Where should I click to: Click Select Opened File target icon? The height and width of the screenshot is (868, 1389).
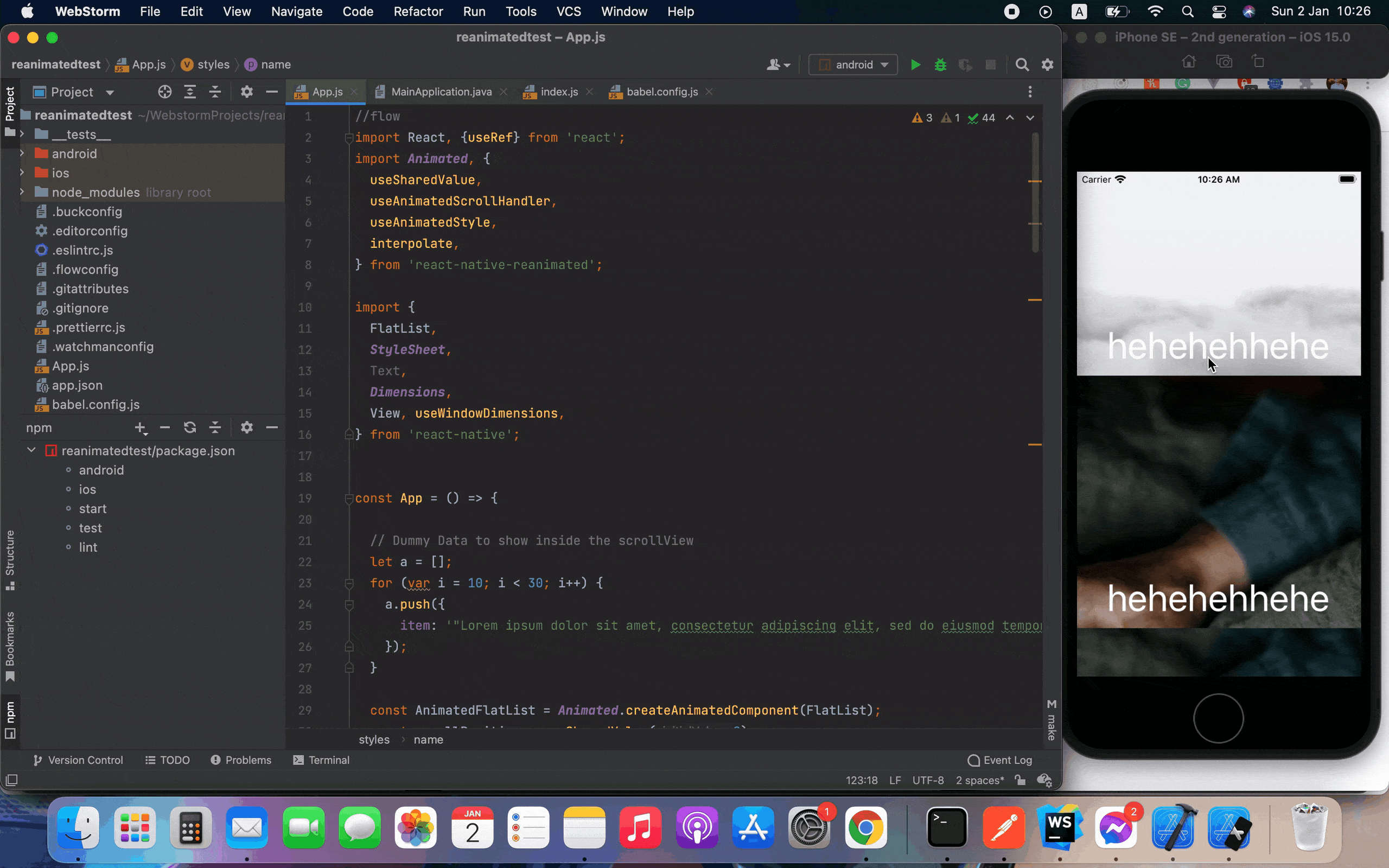coord(165,92)
